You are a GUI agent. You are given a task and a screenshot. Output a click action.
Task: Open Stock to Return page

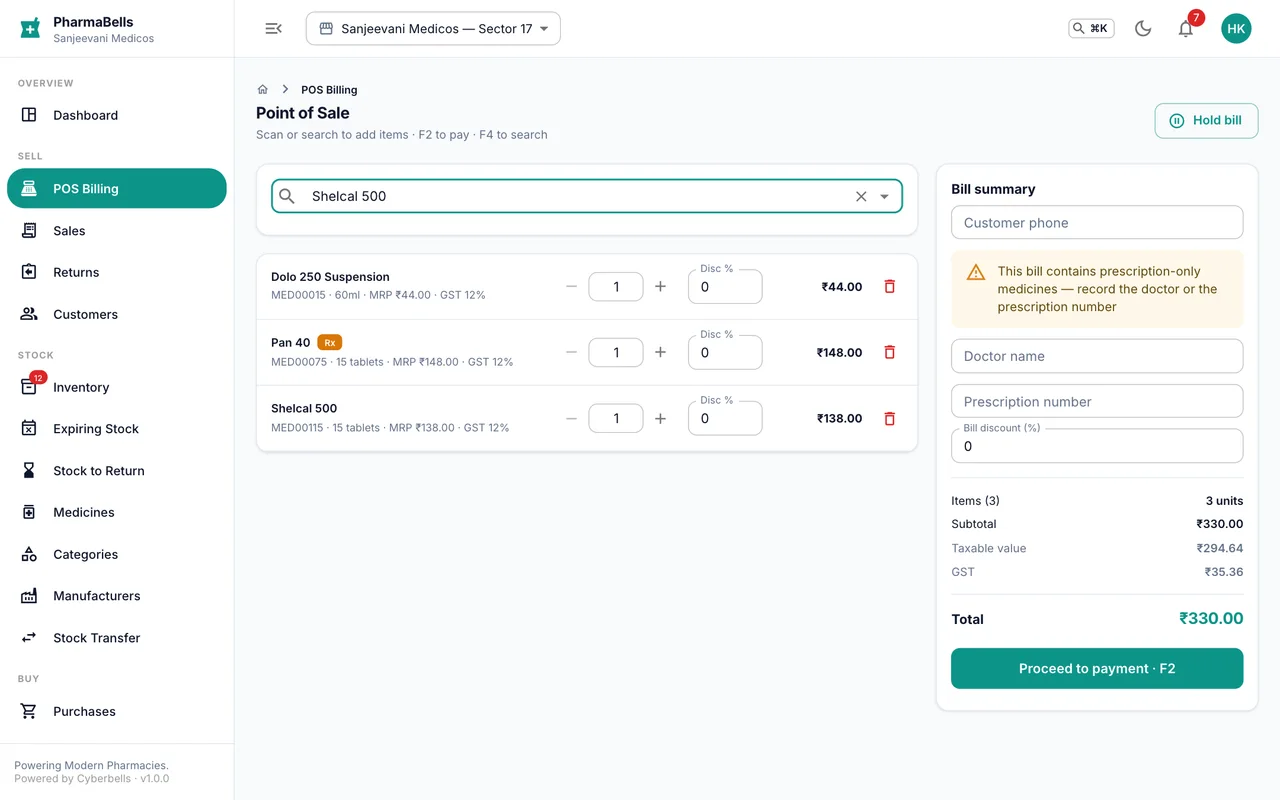tap(117, 470)
